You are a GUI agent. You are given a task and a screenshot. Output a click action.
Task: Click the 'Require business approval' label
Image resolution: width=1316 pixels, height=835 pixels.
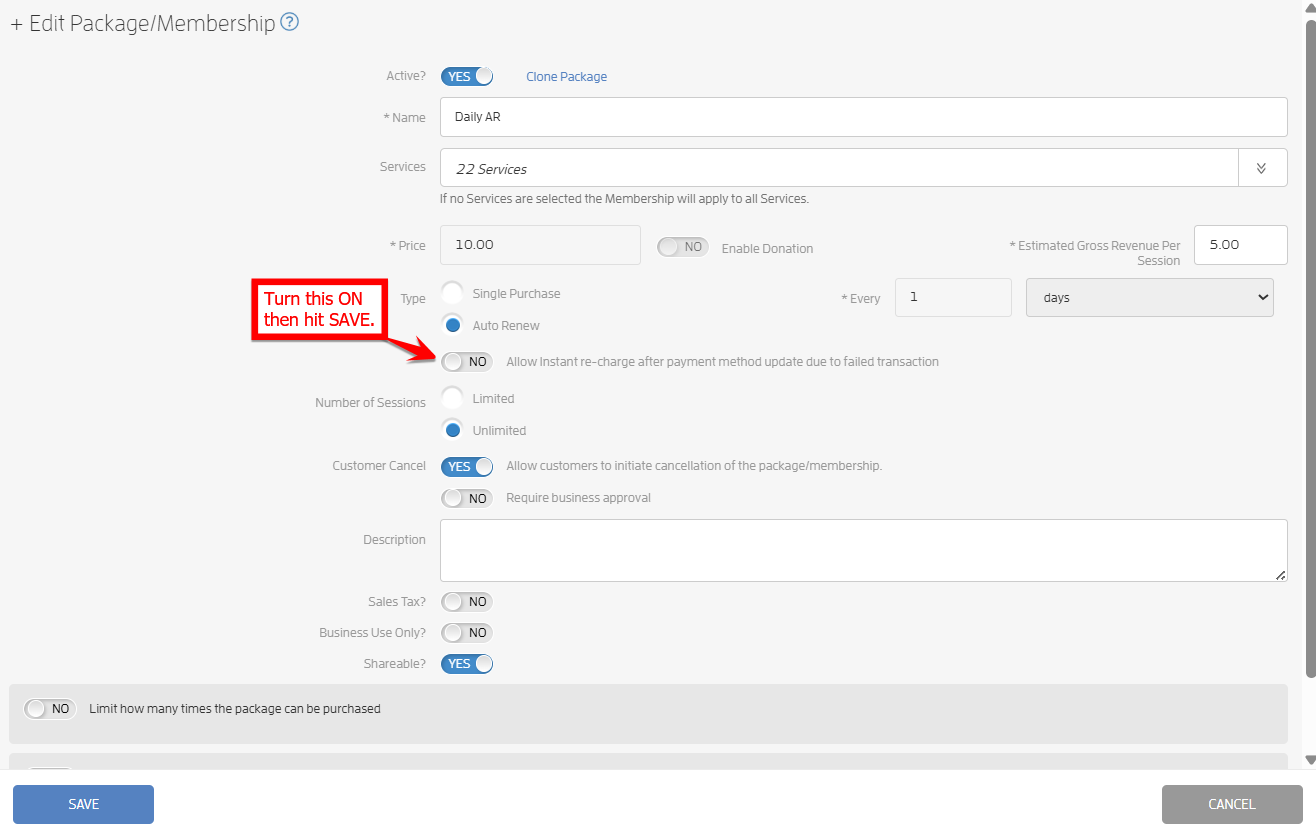[x=578, y=498]
